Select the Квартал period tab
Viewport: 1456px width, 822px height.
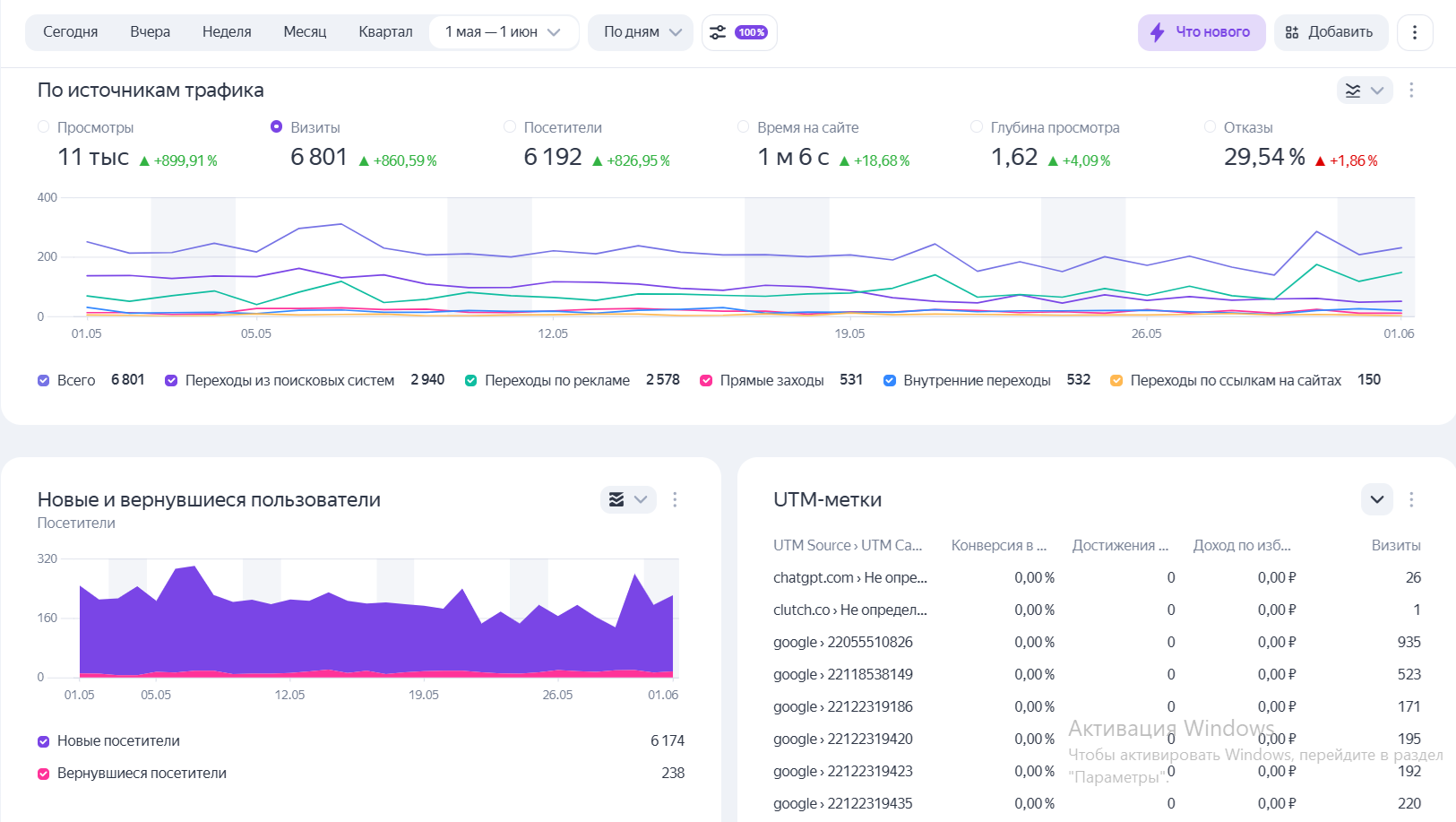pos(385,32)
